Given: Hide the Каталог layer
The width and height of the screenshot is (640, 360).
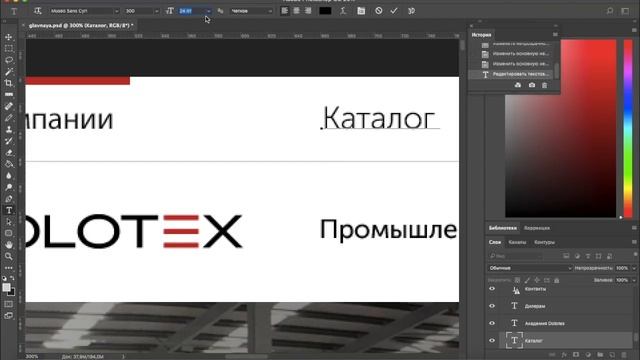Looking at the screenshot, I should pyautogui.click(x=492, y=340).
